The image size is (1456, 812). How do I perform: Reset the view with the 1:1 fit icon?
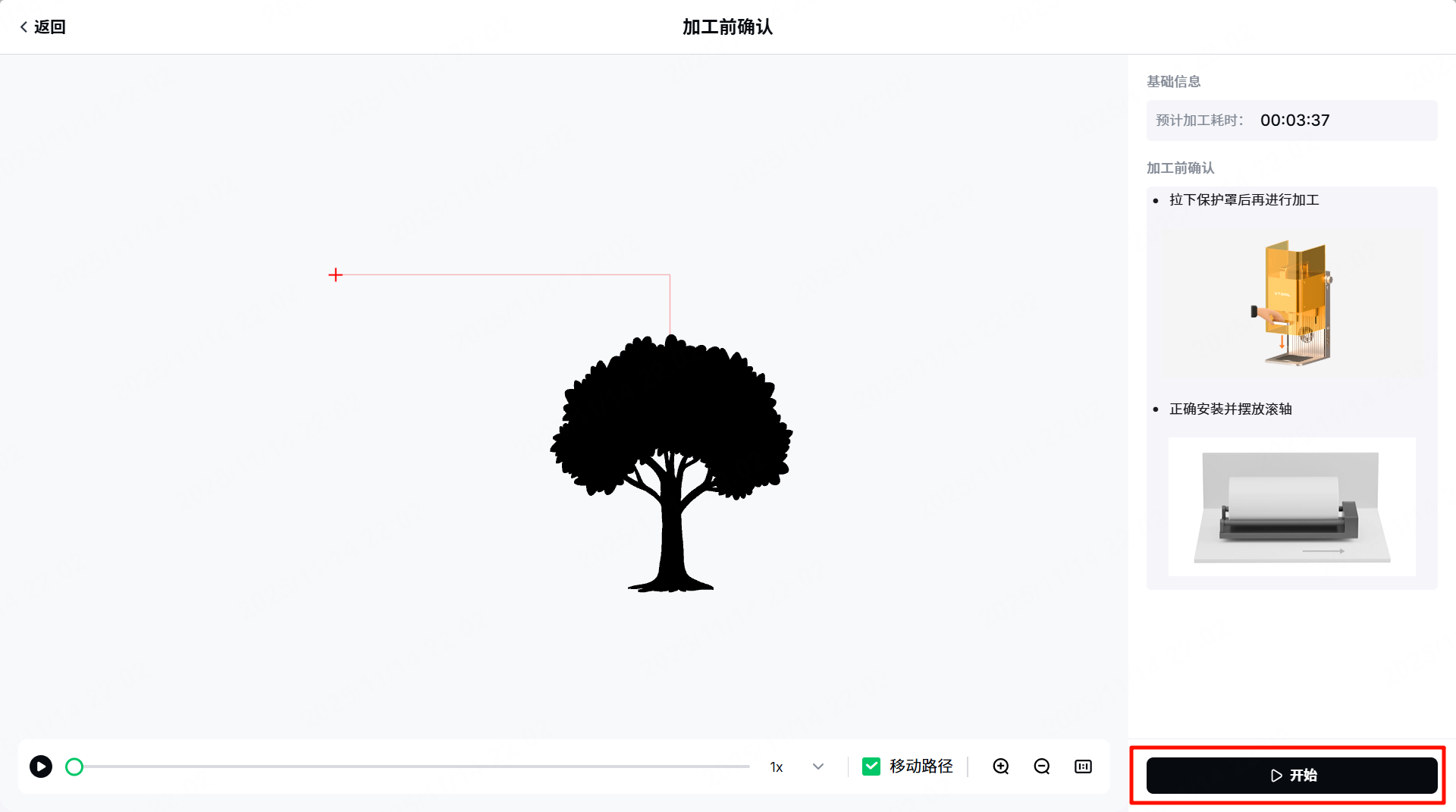tap(1083, 767)
